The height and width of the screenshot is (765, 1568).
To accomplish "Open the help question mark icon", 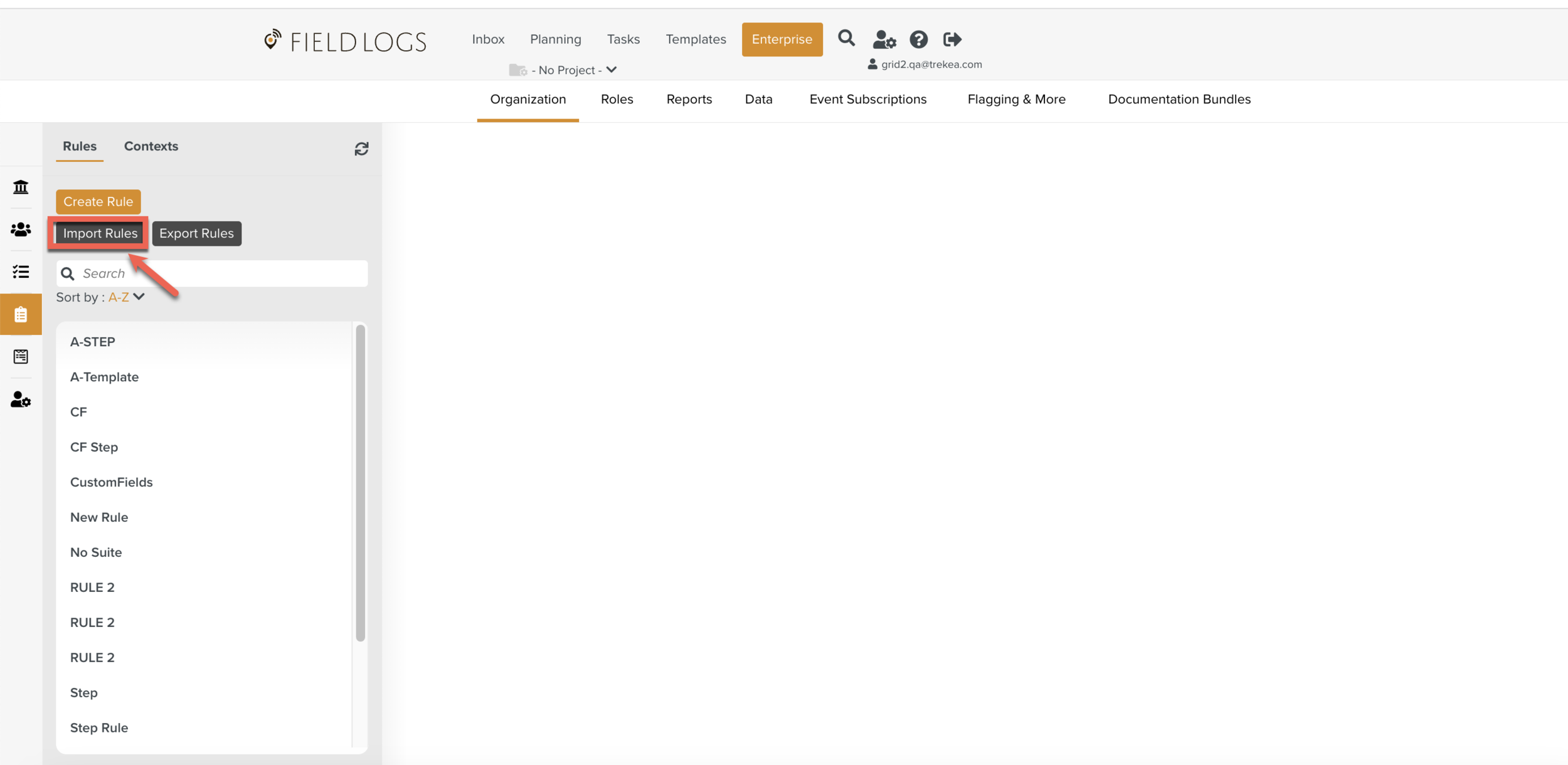I will tap(918, 40).
